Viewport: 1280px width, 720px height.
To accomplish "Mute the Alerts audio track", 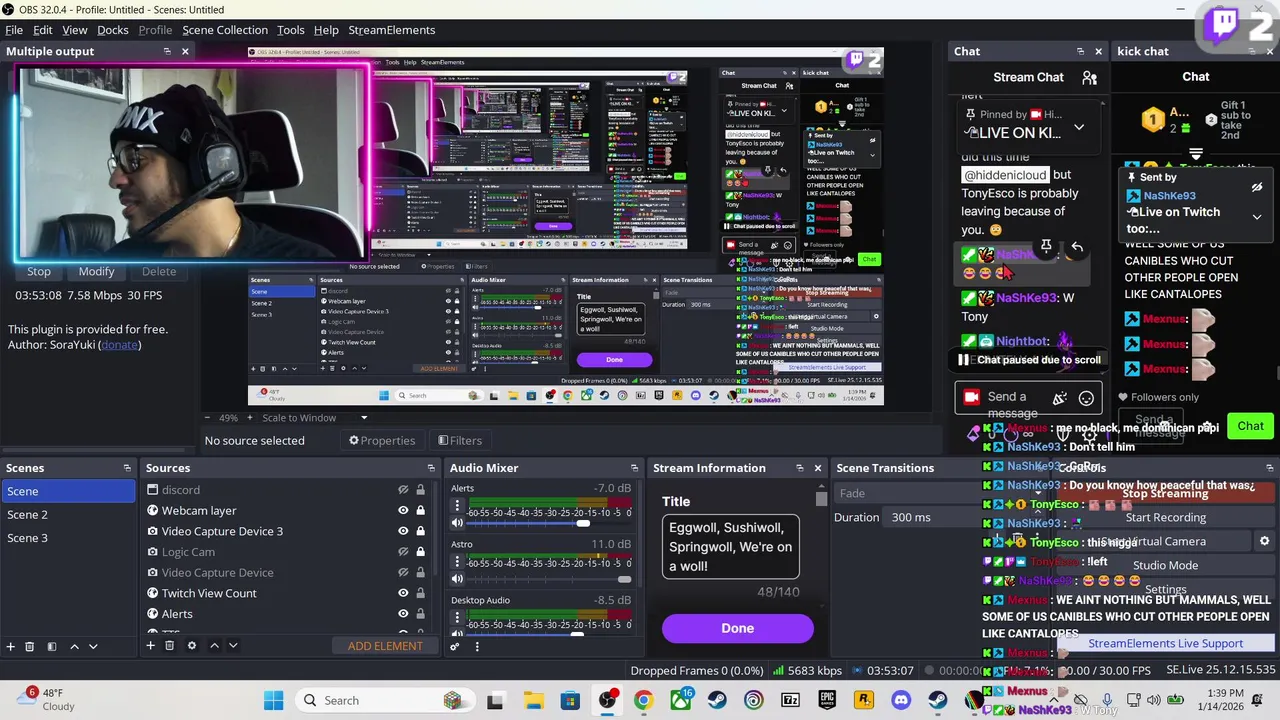I will click(457, 523).
